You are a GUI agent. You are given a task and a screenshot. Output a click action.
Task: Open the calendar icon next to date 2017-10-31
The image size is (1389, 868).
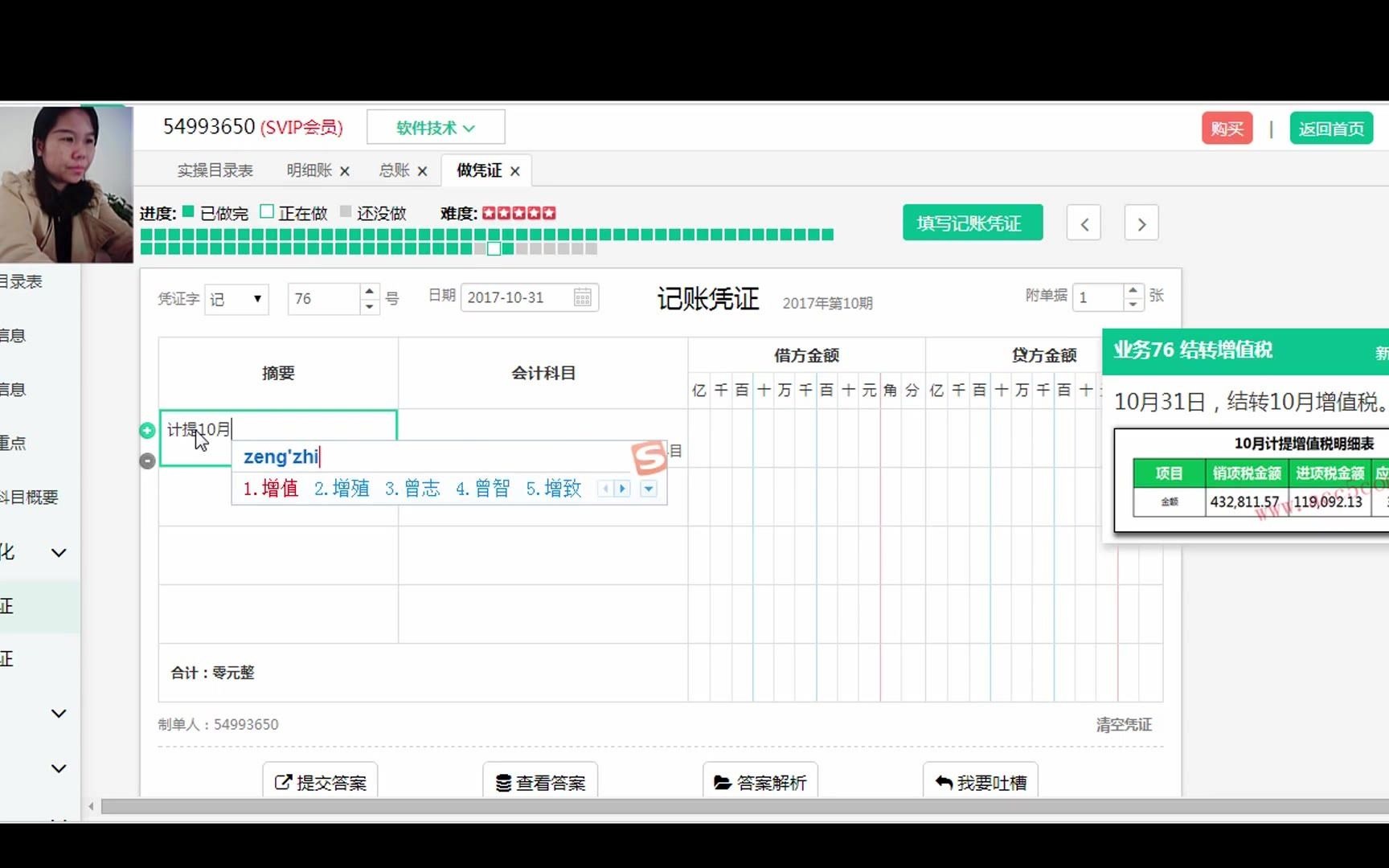point(584,297)
